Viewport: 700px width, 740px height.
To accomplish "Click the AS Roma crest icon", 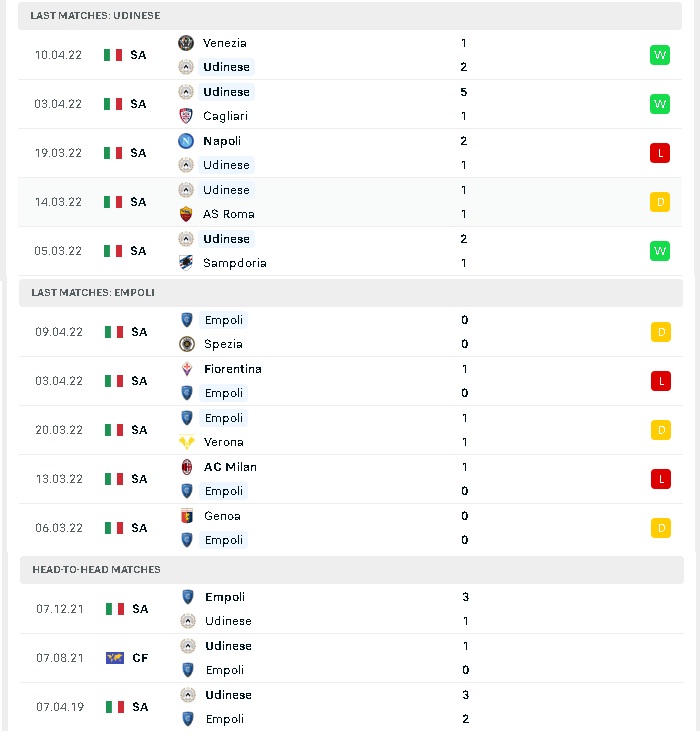I will (186, 214).
